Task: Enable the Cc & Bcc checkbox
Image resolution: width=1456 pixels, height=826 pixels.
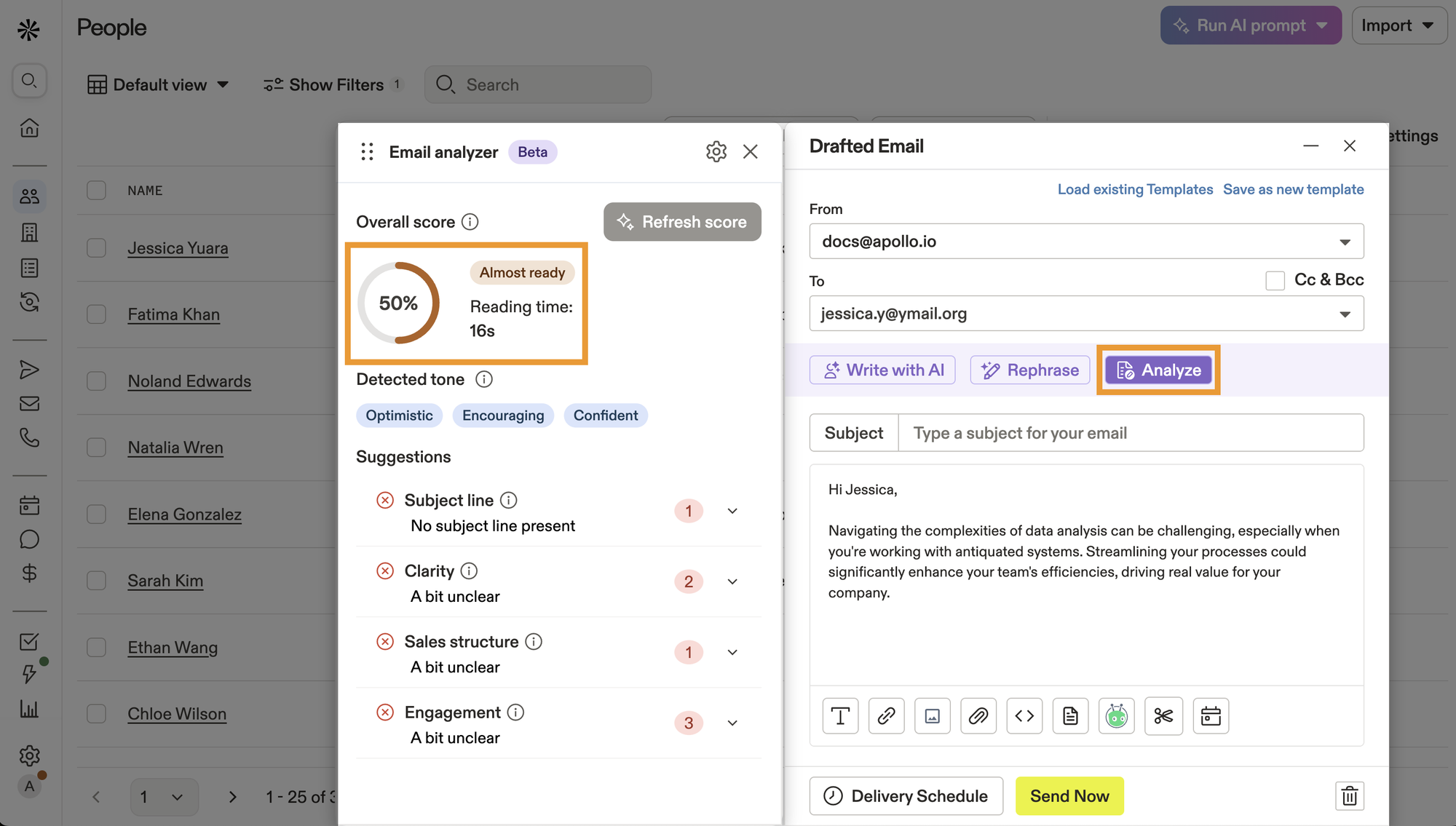Action: tap(1275, 280)
